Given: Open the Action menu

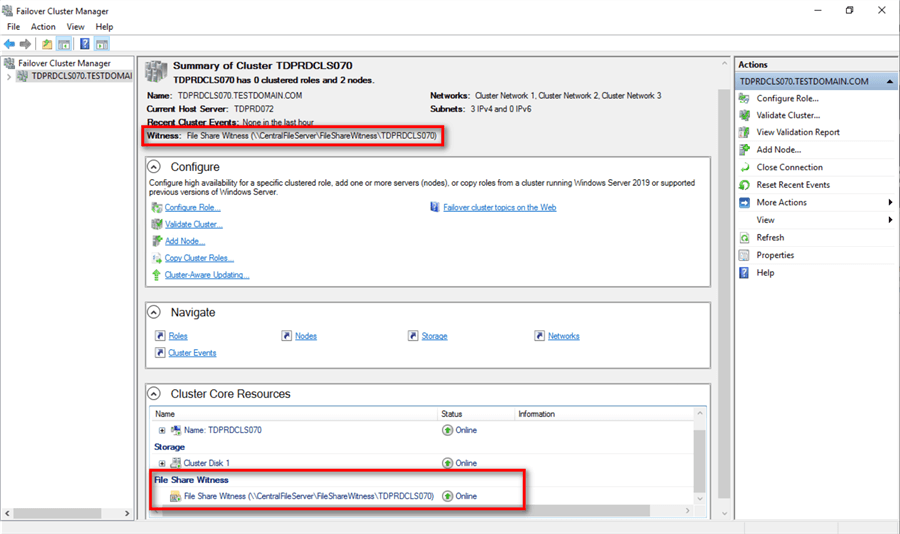Looking at the screenshot, I should (x=43, y=27).
